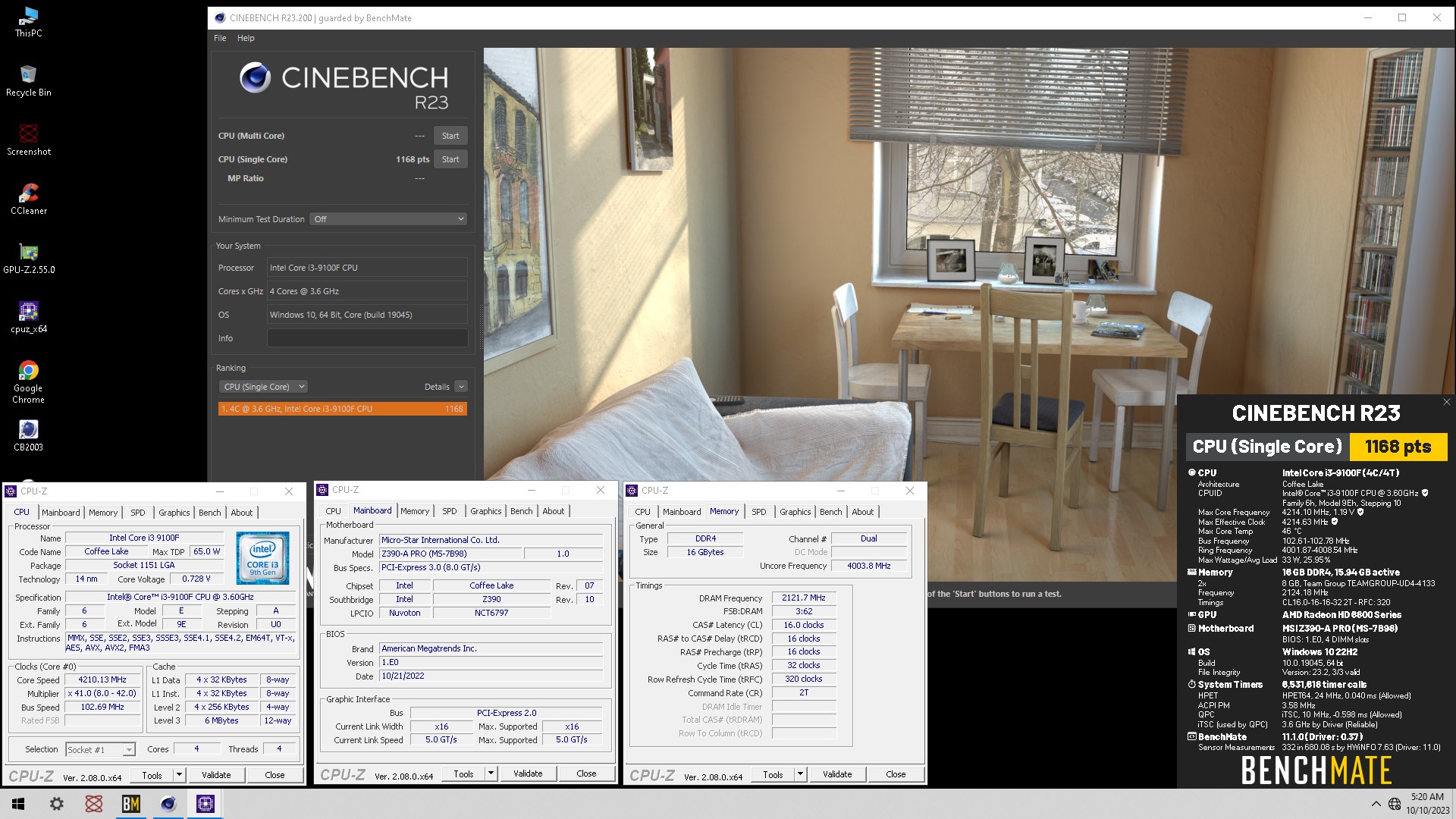Open the Google Chrome desktop icon
The width and height of the screenshot is (1456, 819).
pos(29,381)
